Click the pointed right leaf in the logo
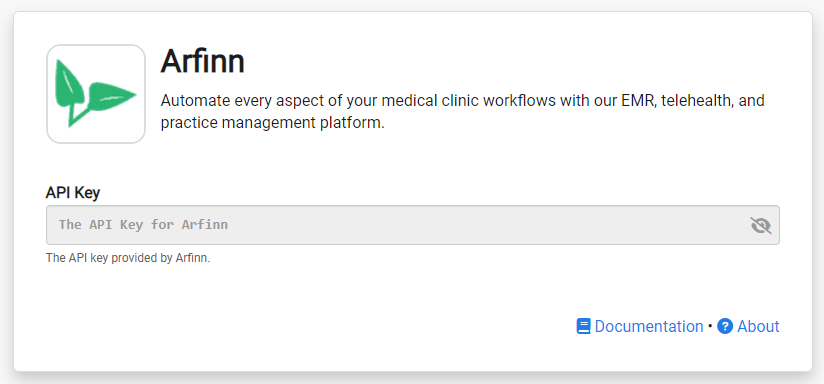This screenshot has width=824, height=384. [111, 96]
